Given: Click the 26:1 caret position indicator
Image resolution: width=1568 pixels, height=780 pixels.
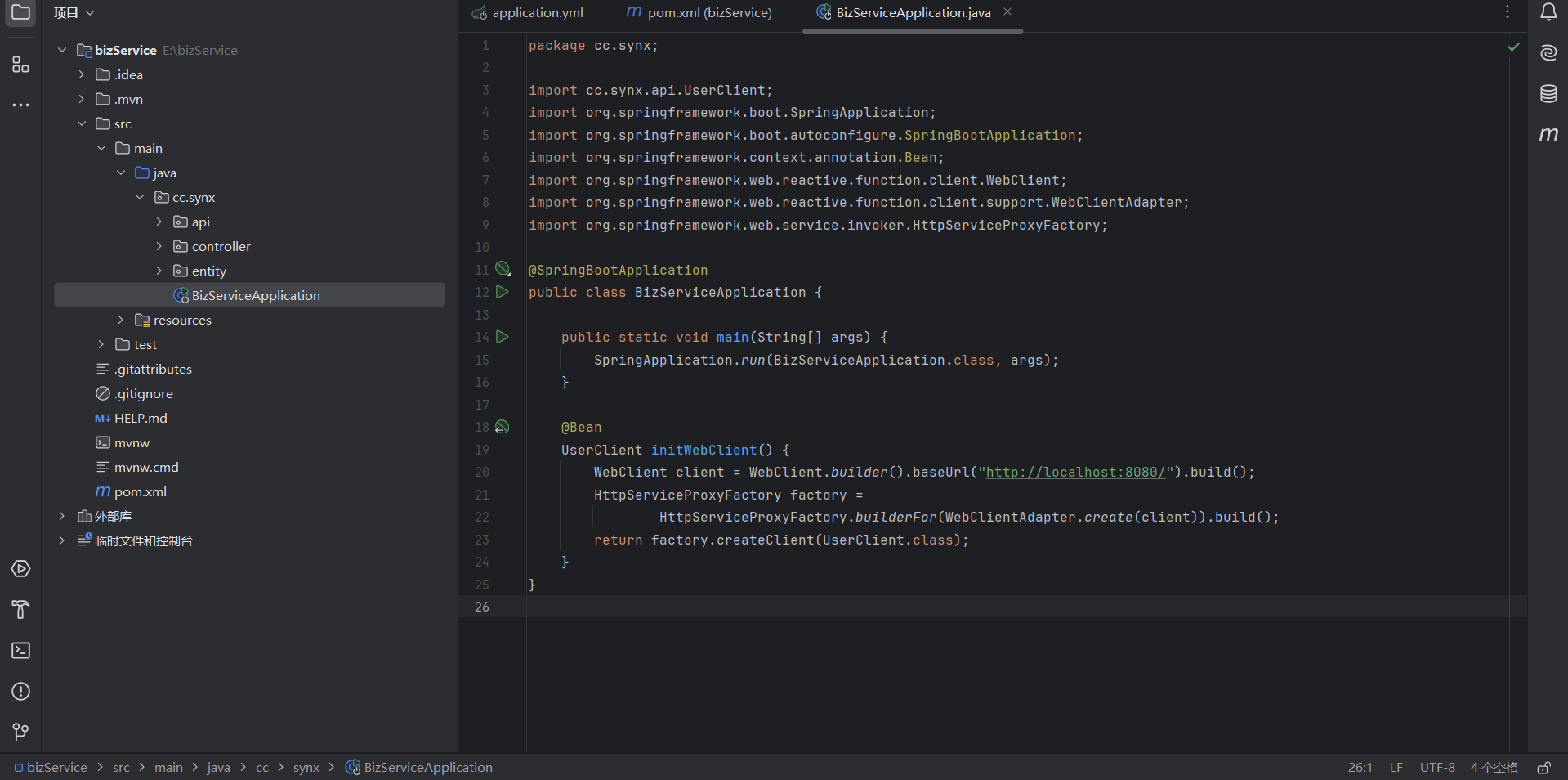Looking at the screenshot, I should tap(1360, 768).
